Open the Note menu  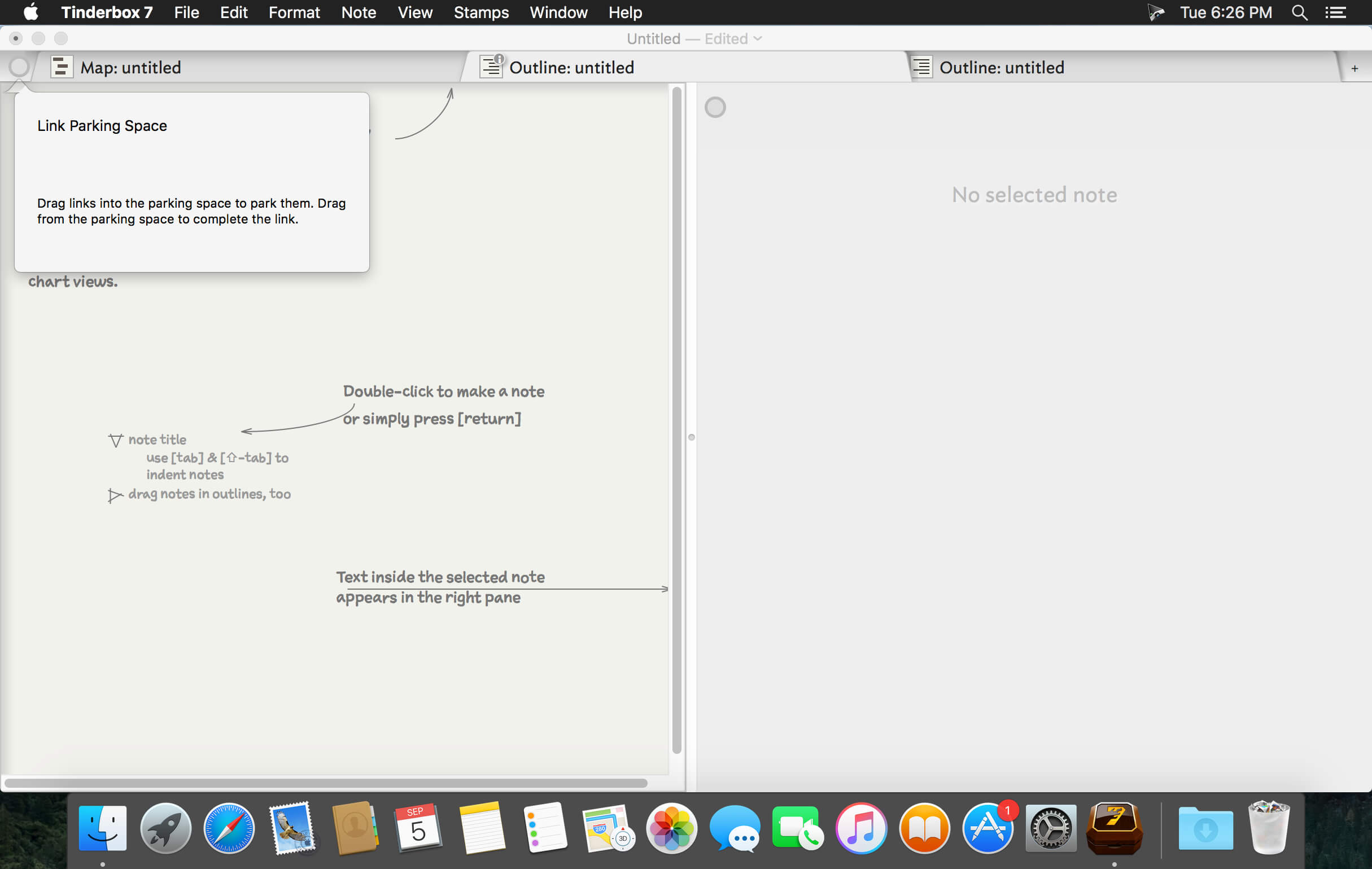tap(359, 12)
